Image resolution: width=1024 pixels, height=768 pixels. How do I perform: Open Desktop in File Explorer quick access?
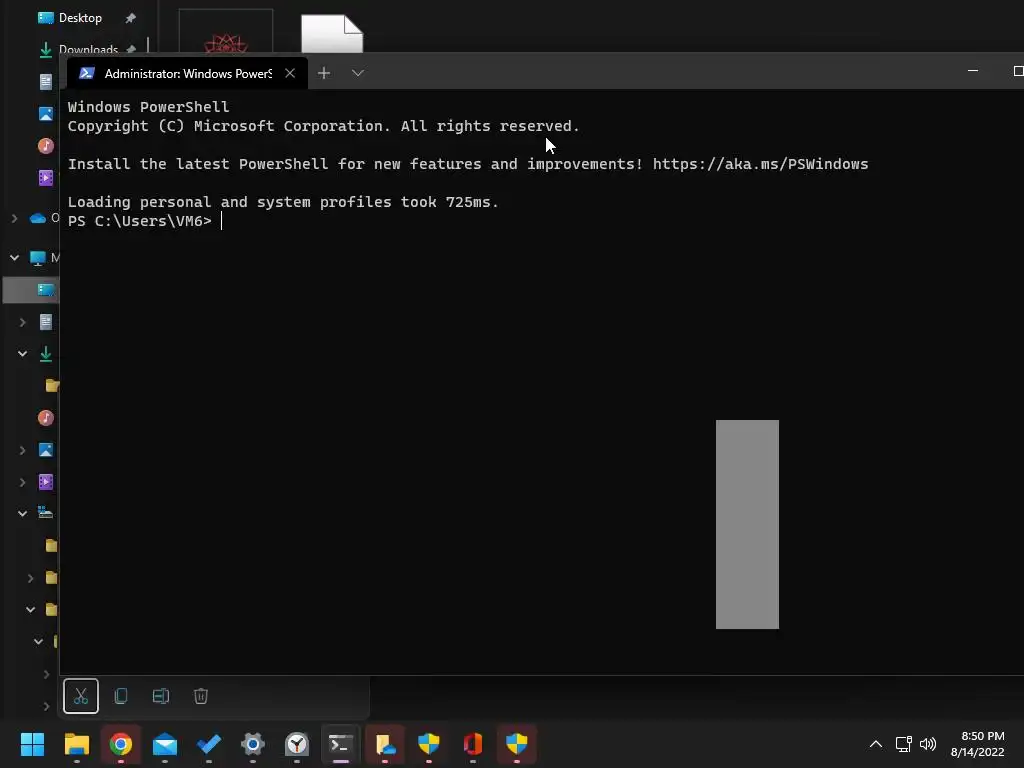coord(80,18)
